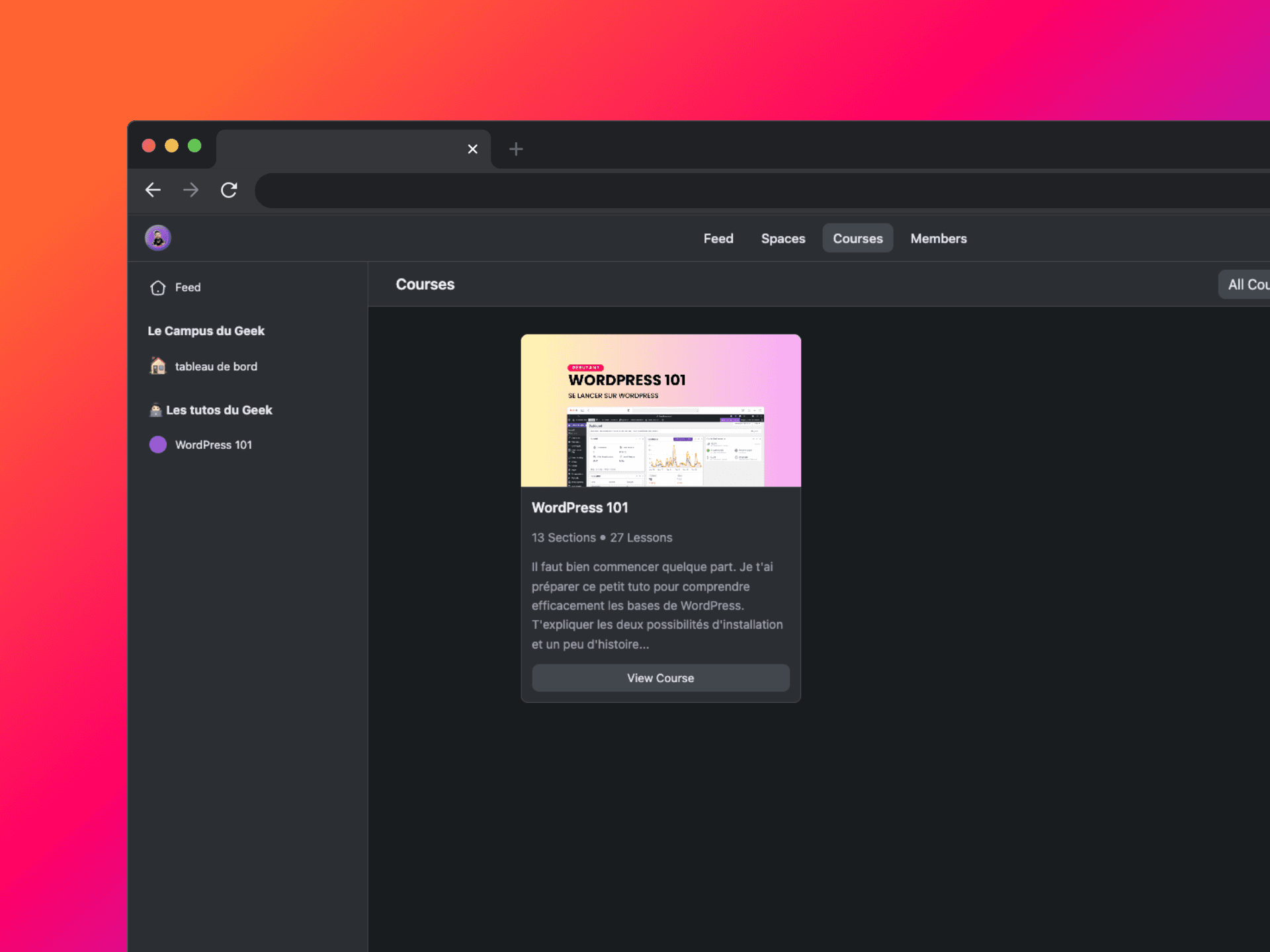Click the house emoji beside tableau de bord
Viewport: 1270px width, 952px height.
158,366
